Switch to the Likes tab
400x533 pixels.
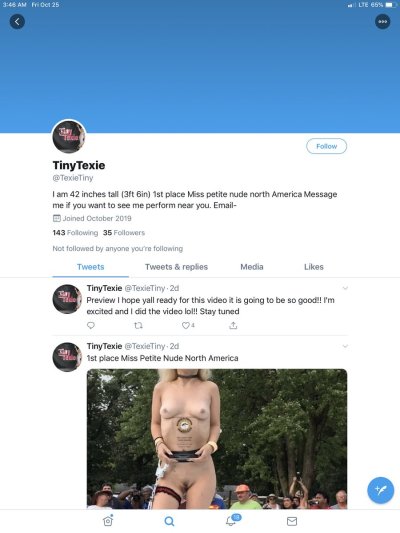[314, 267]
